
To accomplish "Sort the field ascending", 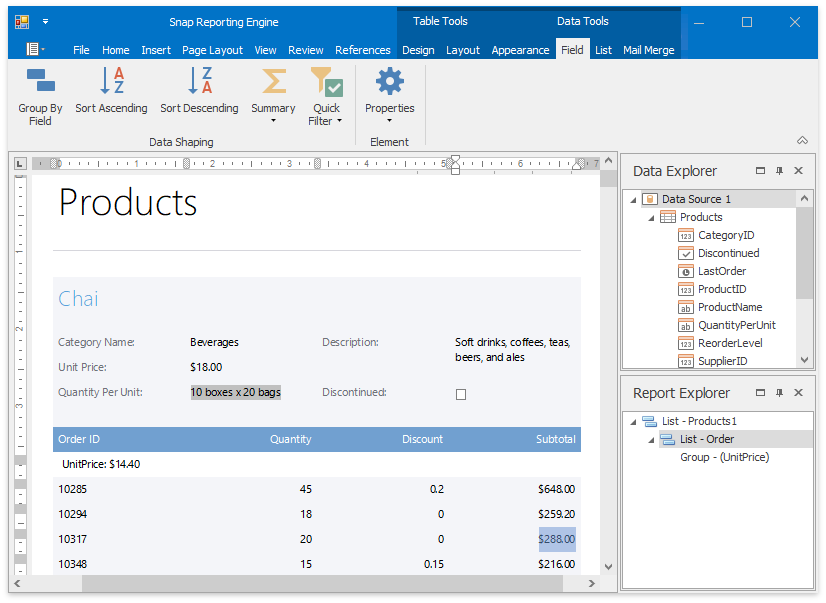I will click(x=111, y=91).
